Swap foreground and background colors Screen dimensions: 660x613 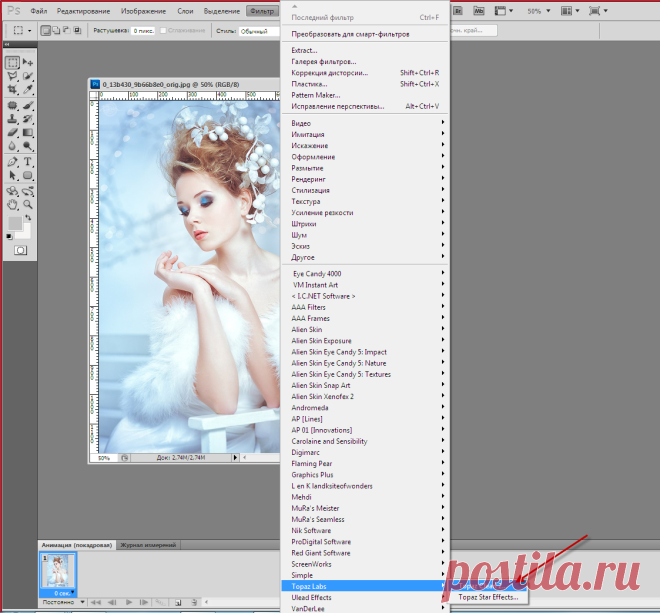pyautogui.click(x=28, y=218)
